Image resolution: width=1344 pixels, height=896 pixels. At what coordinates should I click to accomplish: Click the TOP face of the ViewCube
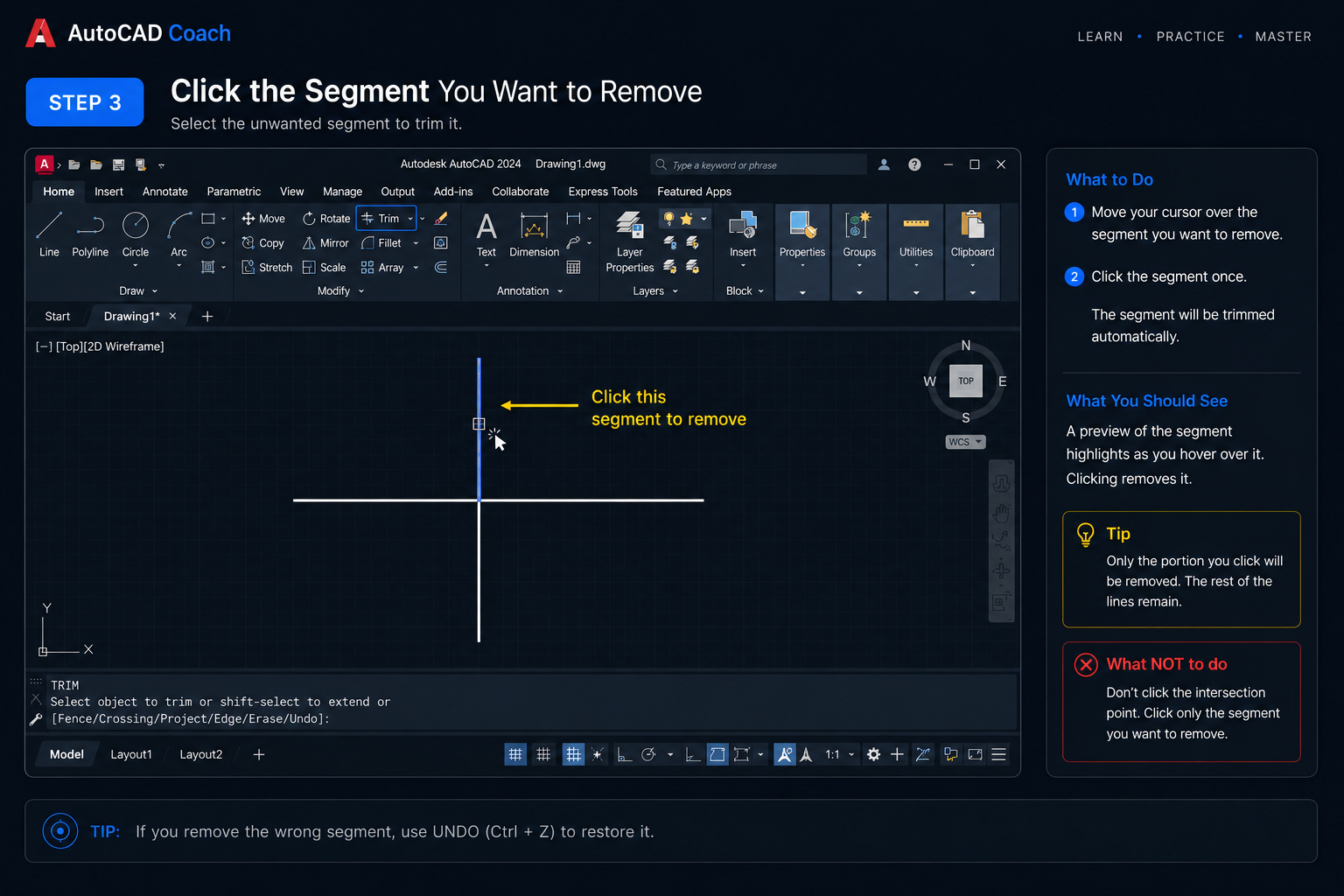pyautogui.click(x=966, y=381)
